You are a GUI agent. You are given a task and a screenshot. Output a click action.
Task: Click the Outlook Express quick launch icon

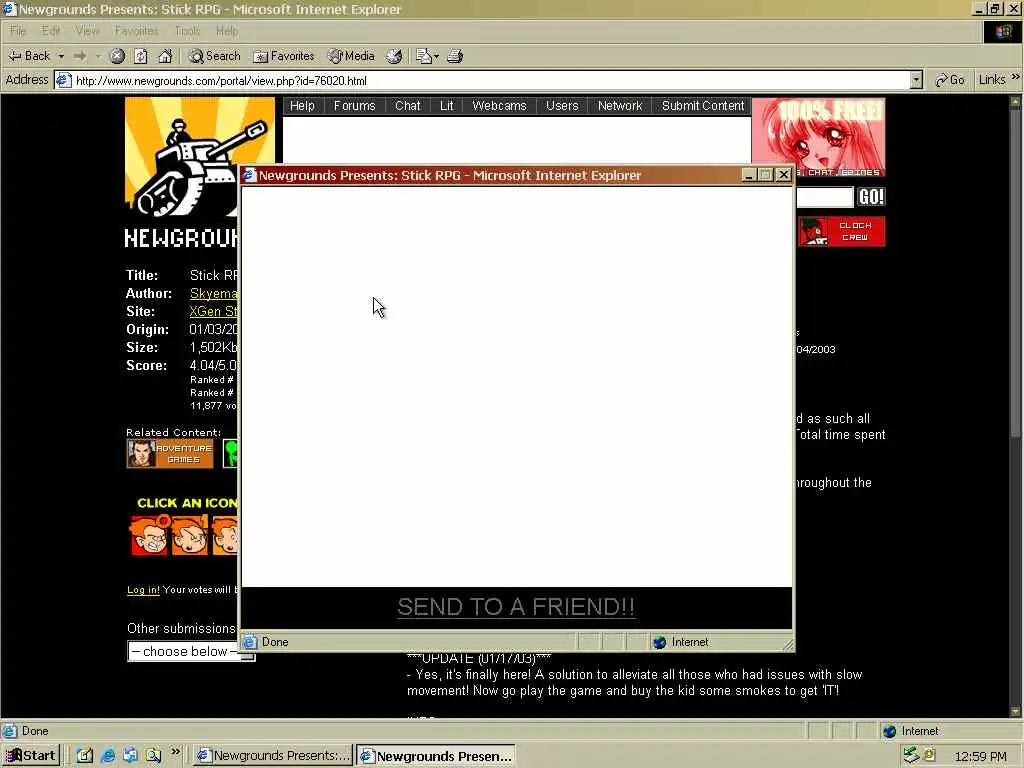coord(130,756)
